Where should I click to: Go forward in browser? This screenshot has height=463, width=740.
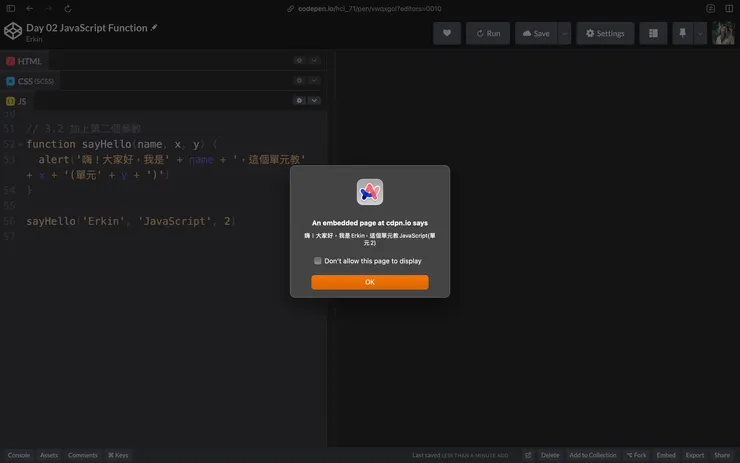point(49,8)
